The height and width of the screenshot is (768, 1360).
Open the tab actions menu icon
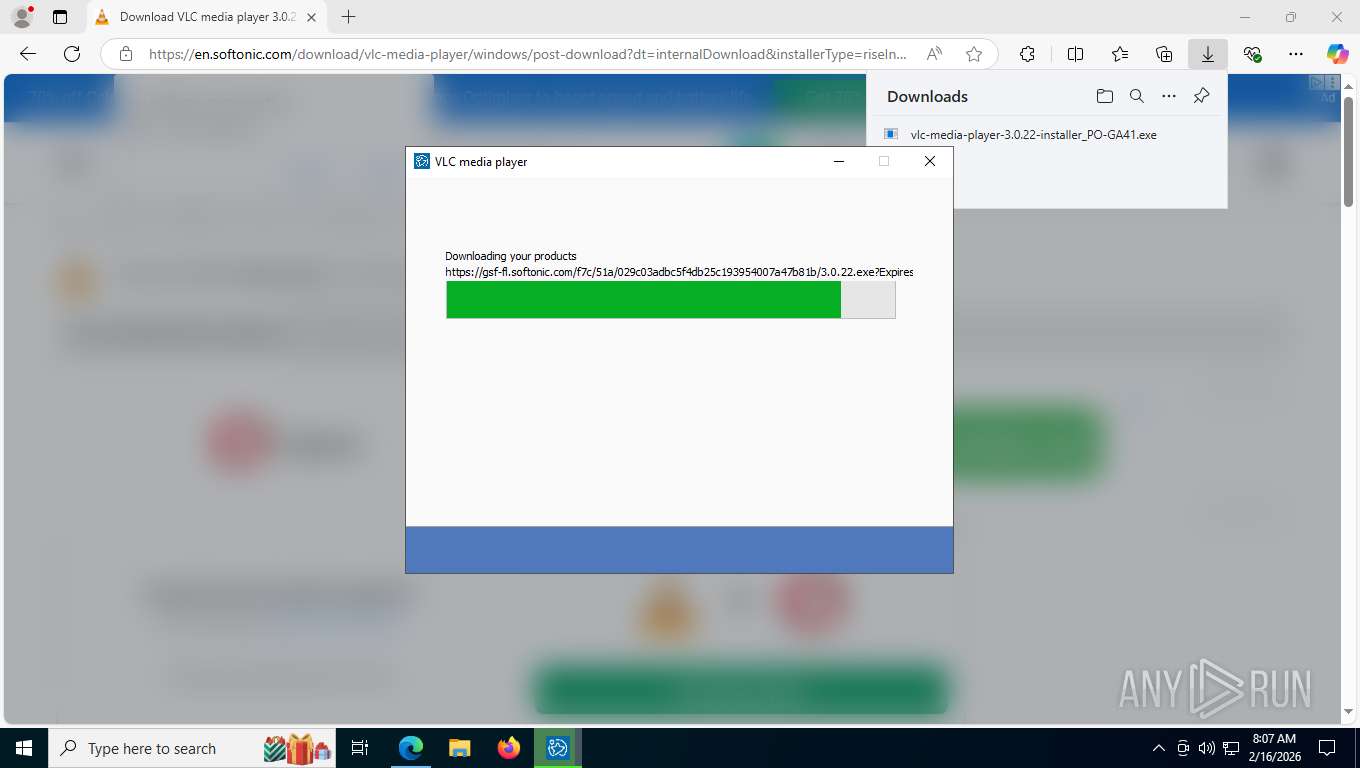(x=60, y=17)
